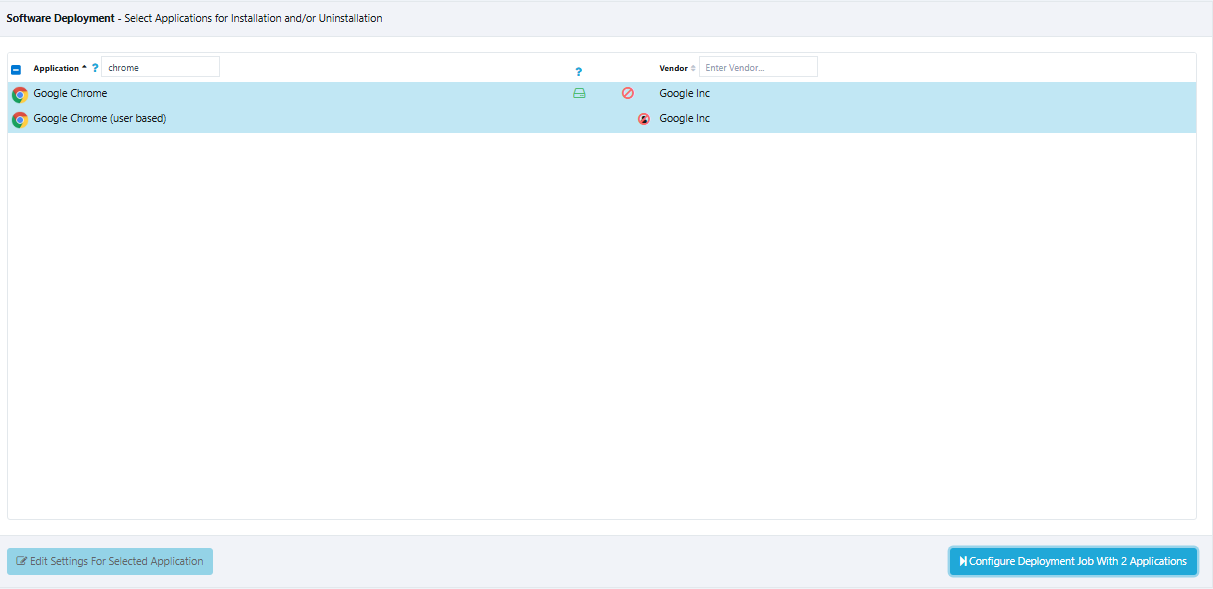Click Google Inc vendor in first row
Viewport: 1213px width, 589px height.
[685, 94]
